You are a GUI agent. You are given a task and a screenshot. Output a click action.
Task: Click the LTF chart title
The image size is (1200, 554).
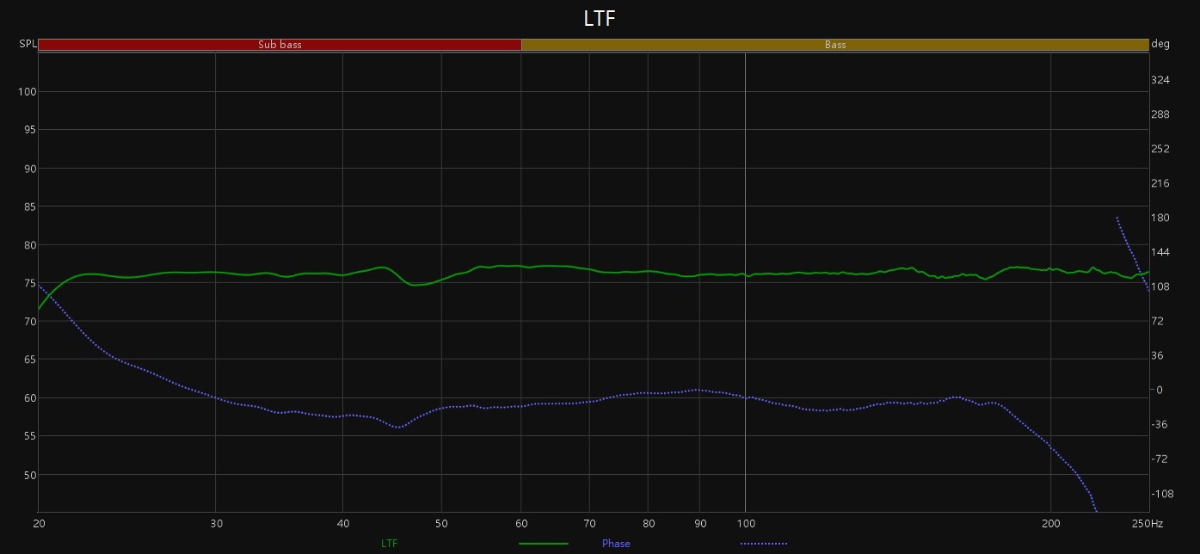click(x=599, y=19)
